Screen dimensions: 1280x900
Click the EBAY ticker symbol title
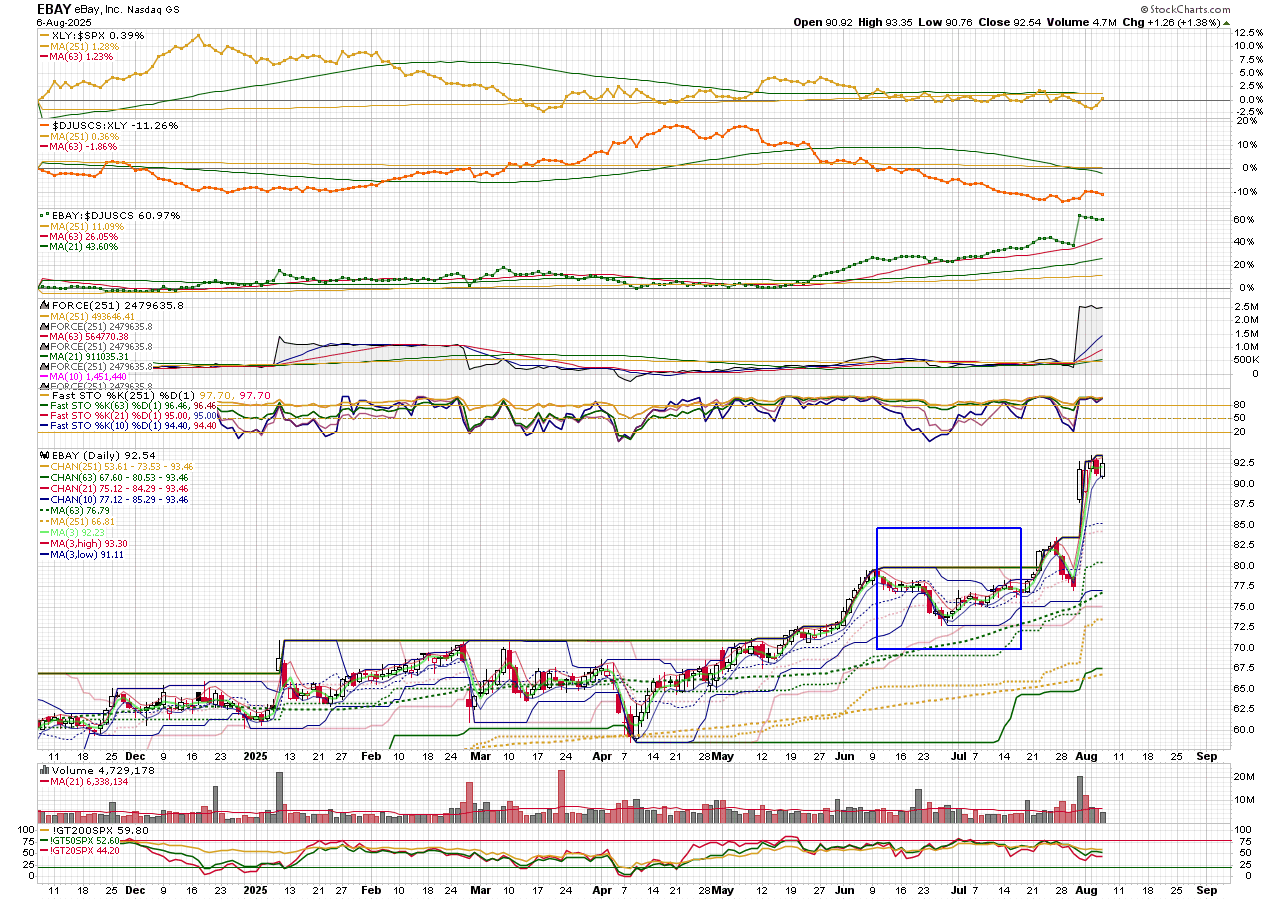(x=53, y=8)
